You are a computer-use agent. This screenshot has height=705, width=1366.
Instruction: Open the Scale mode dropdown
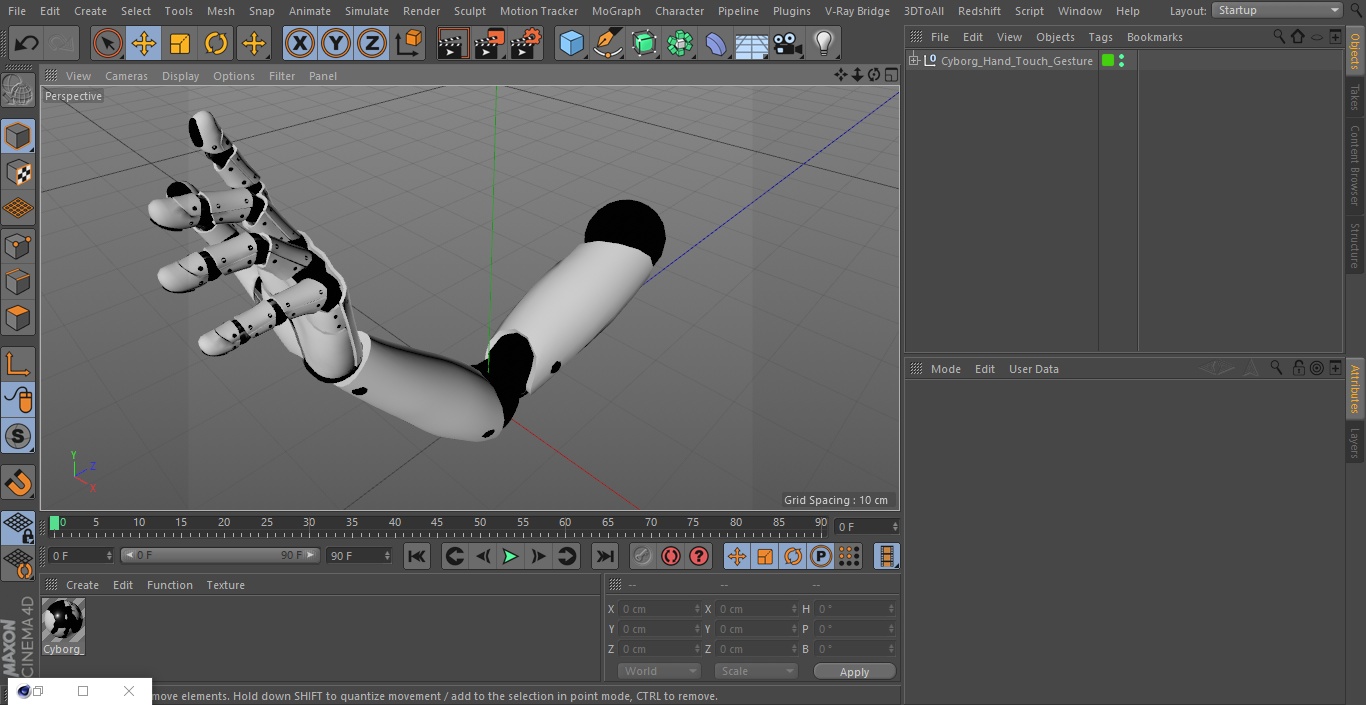pos(756,671)
